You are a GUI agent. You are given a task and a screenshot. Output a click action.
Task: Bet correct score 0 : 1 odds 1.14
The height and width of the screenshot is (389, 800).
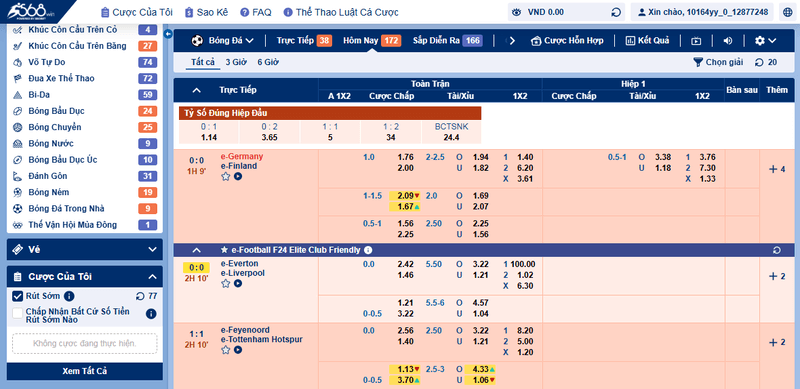pyautogui.click(x=208, y=132)
